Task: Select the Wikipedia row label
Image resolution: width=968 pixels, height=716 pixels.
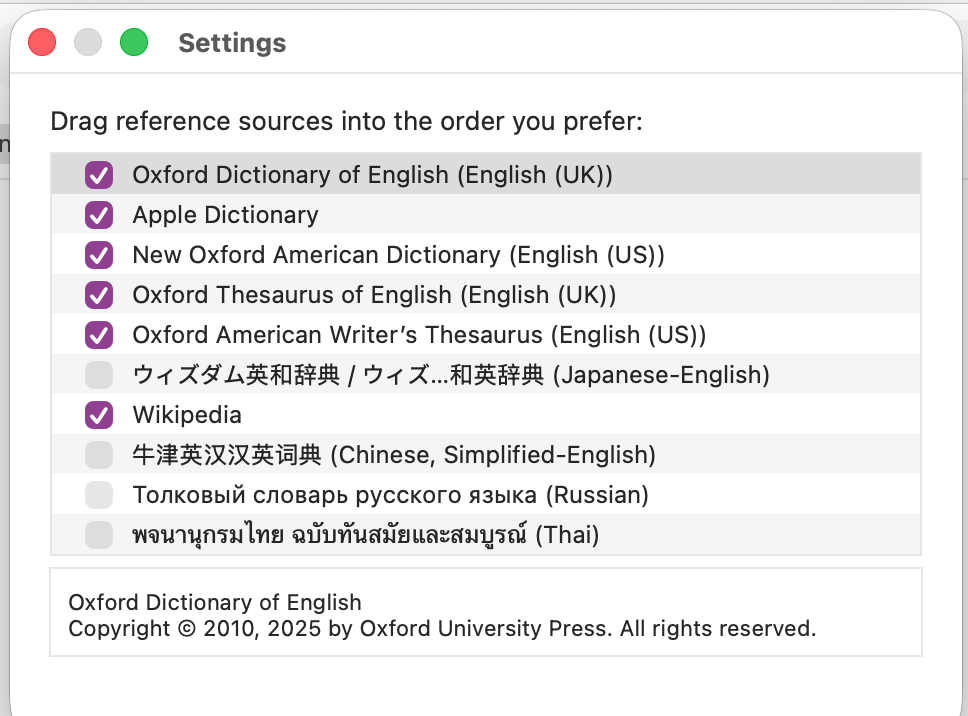Action: coord(187,415)
